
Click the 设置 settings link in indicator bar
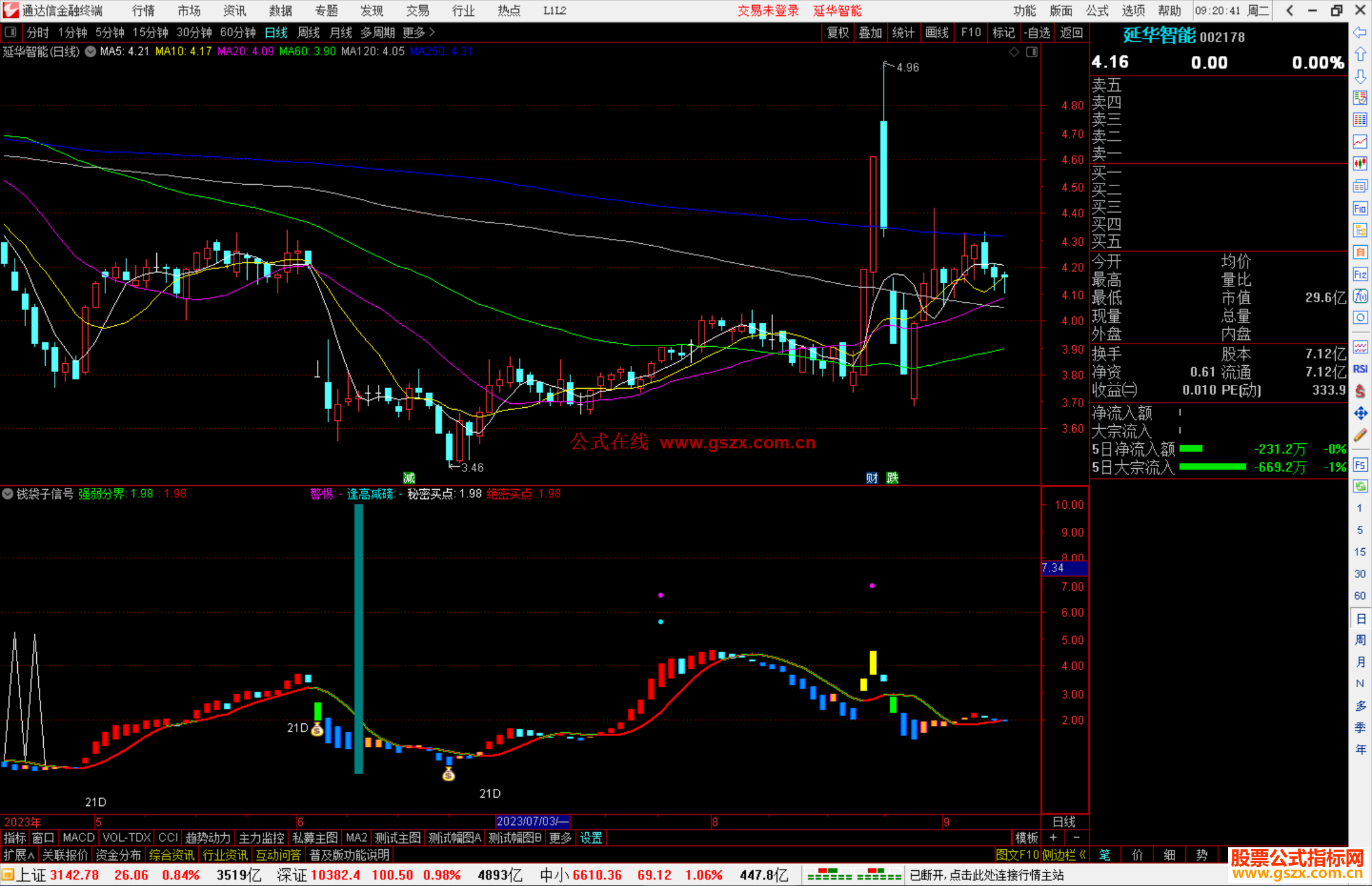pos(591,838)
